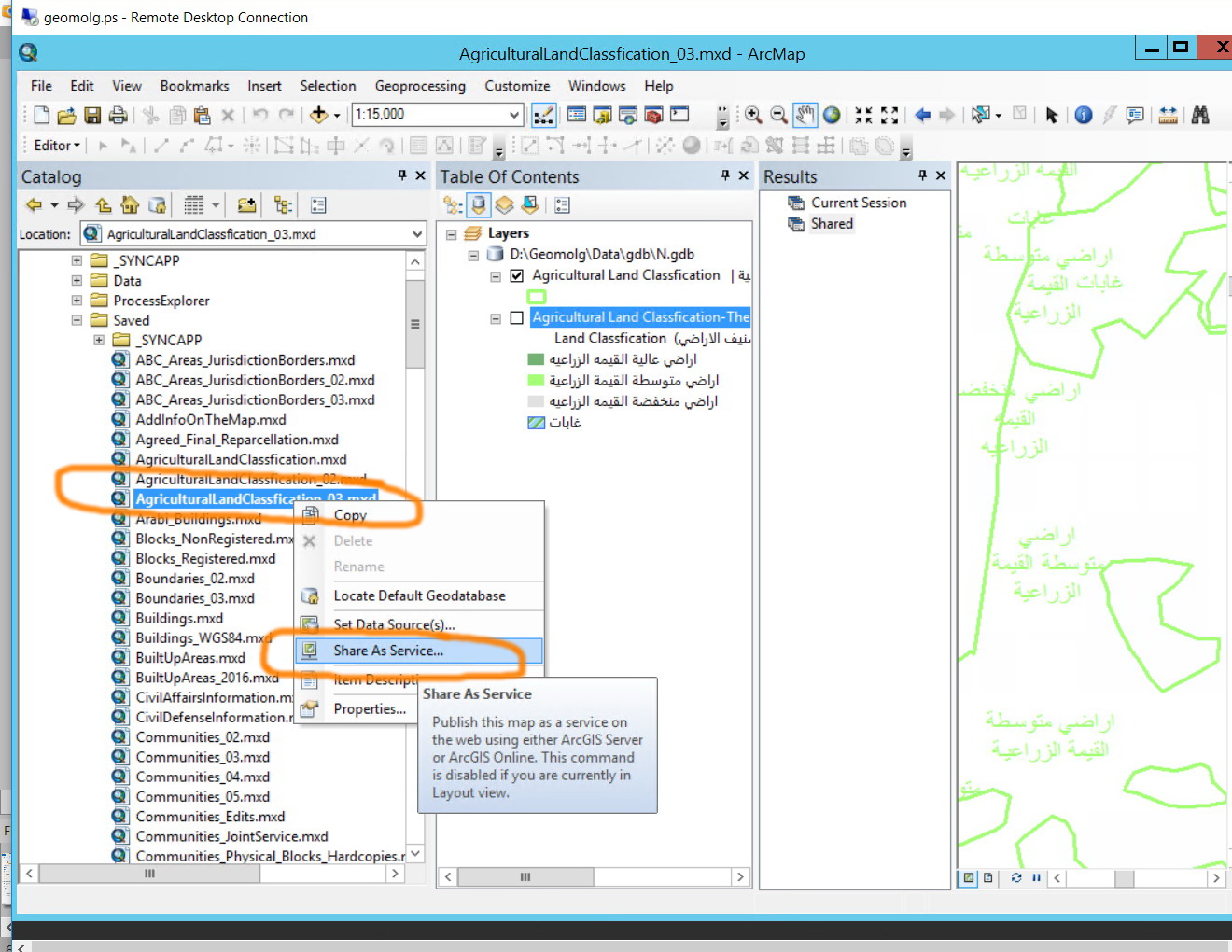Click the Add Data button icon
The image size is (1232, 952).
[319, 115]
